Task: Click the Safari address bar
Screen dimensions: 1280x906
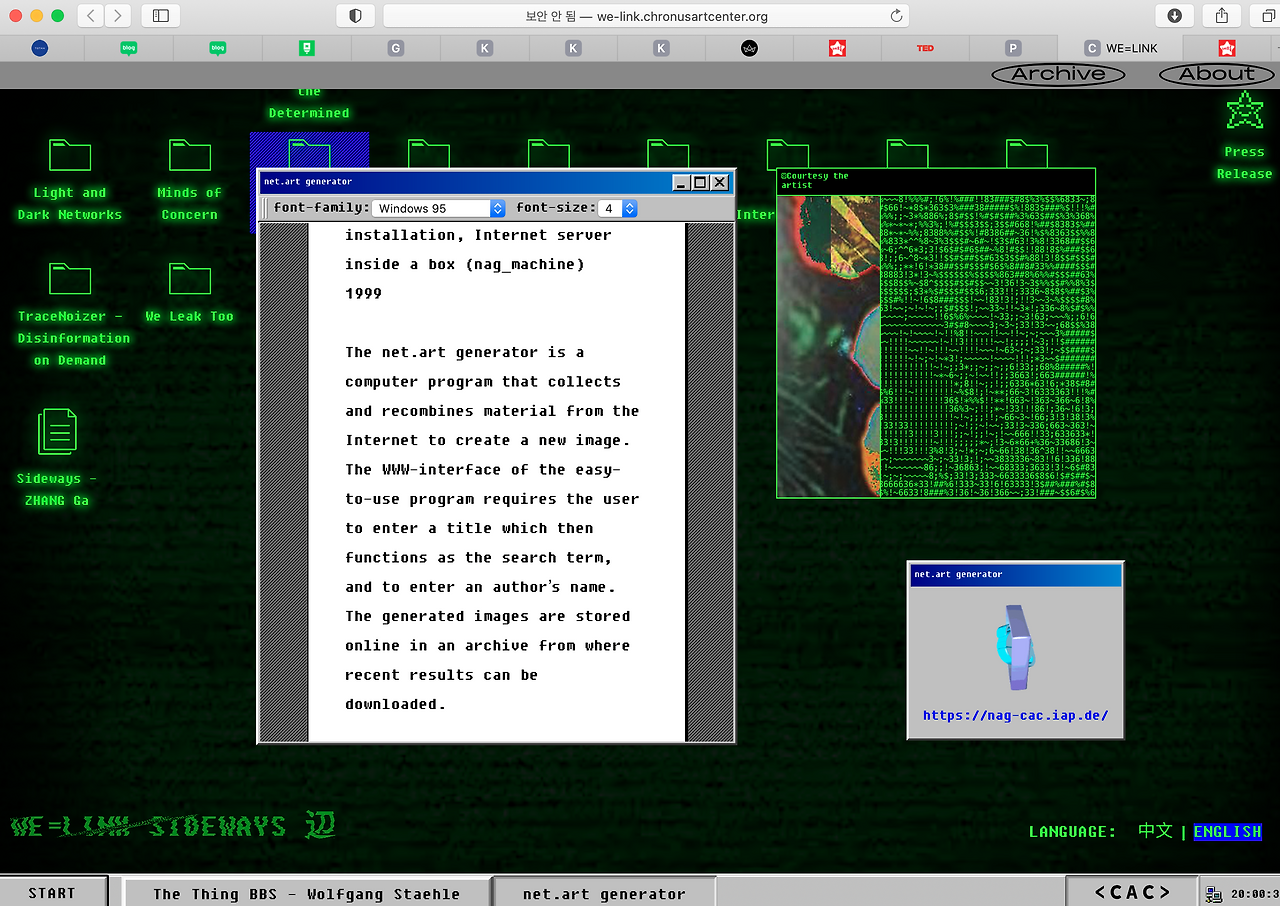Action: (646, 15)
